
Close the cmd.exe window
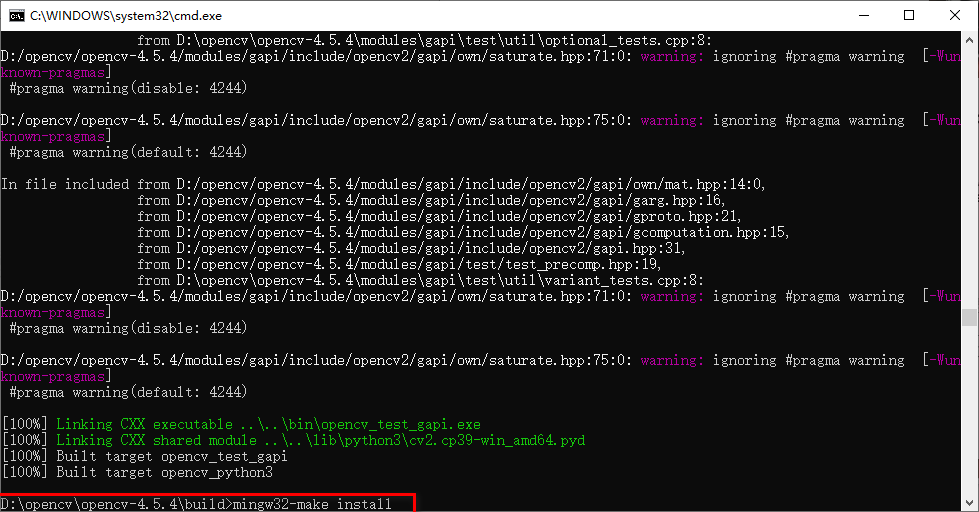pyautogui.click(x=955, y=16)
